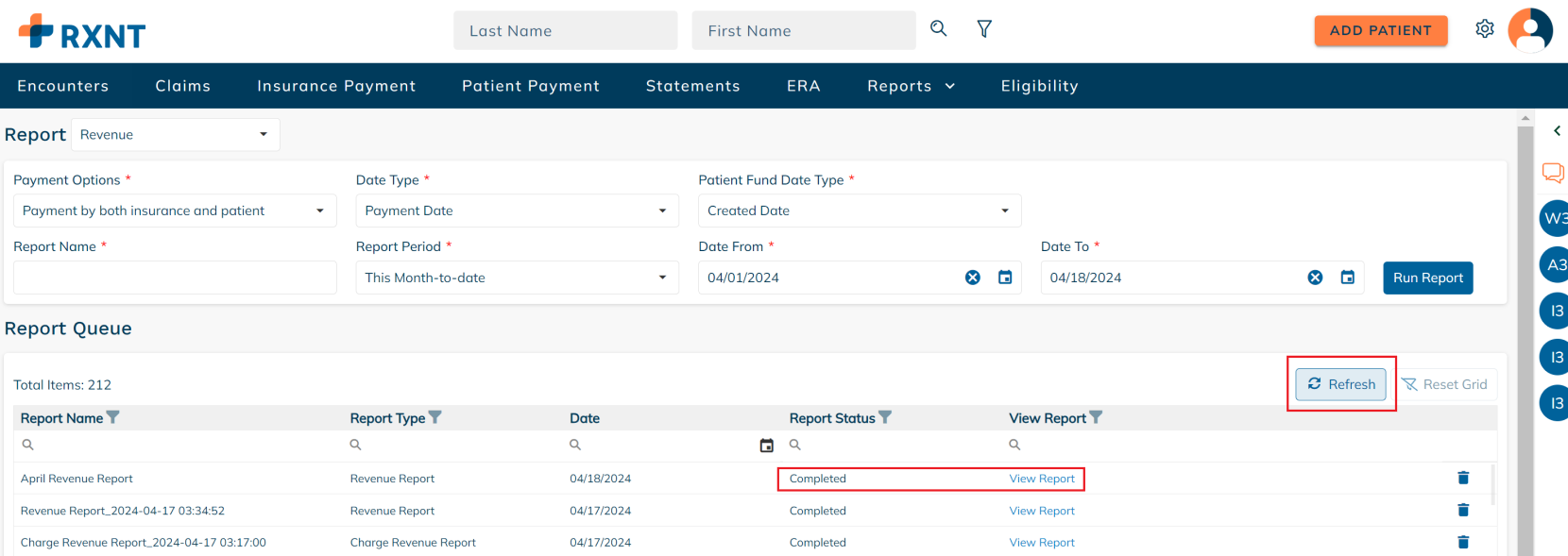This screenshot has height=556, width=1568.
Task: Filter the Report Name column
Action: point(113,417)
